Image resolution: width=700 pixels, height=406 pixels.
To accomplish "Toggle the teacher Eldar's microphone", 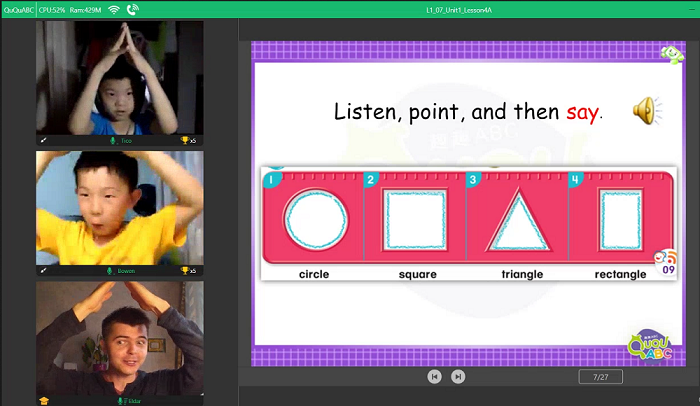I will (x=119, y=401).
